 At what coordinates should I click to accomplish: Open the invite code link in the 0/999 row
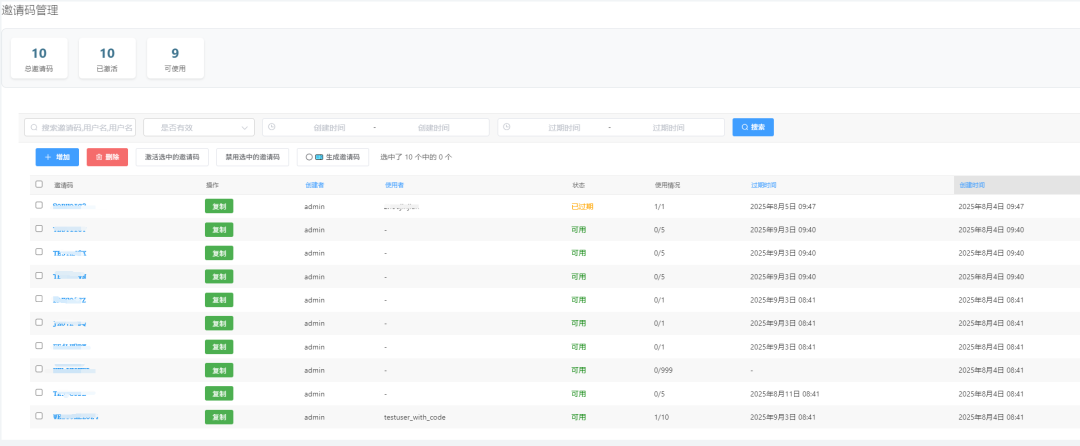click(73, 370)
